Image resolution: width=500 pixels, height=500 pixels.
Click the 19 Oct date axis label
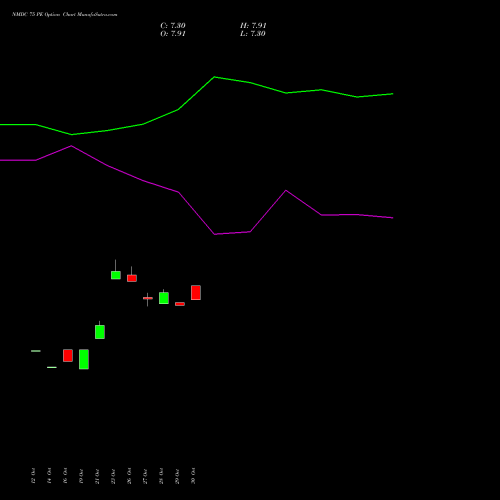81,476
